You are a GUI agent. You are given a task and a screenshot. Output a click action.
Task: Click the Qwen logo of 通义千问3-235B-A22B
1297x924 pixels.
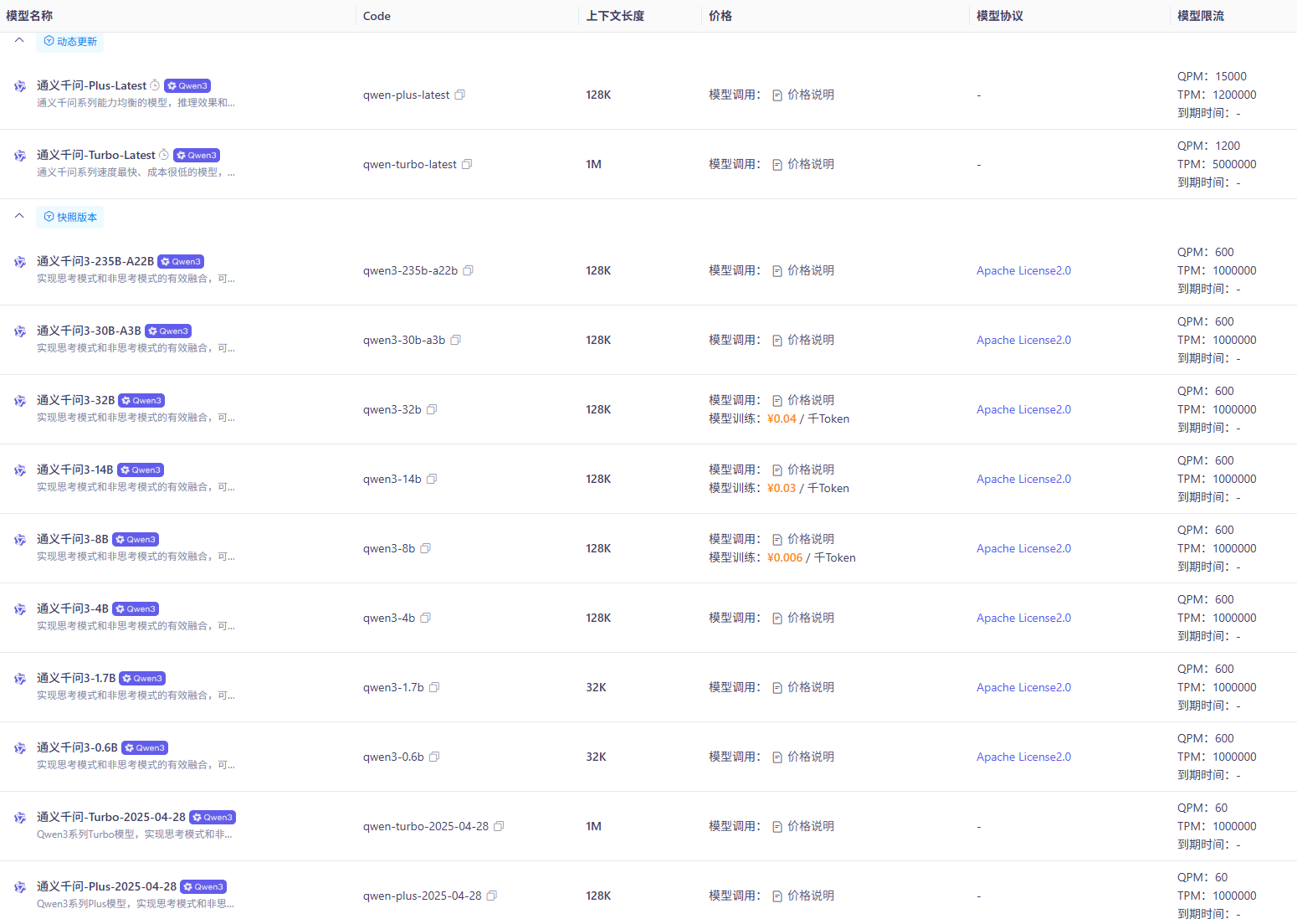coord(20,262)
